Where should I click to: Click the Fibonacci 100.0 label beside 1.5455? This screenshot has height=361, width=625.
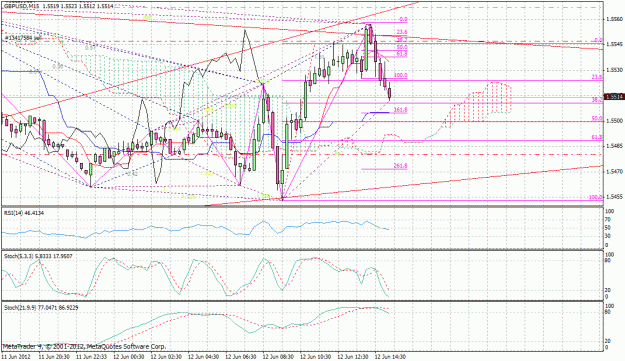(596, 197)
